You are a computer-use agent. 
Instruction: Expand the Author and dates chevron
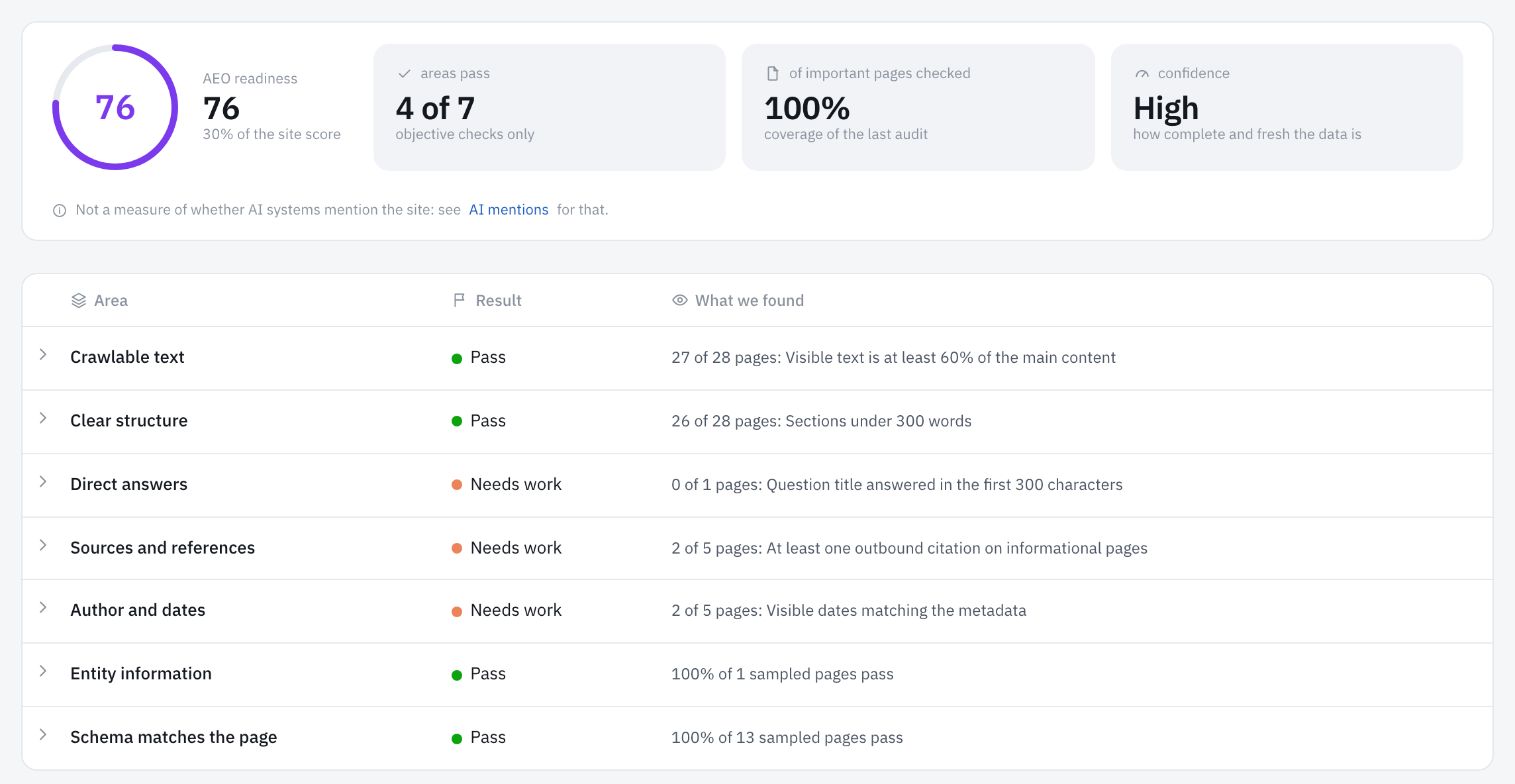pos(43,608)
